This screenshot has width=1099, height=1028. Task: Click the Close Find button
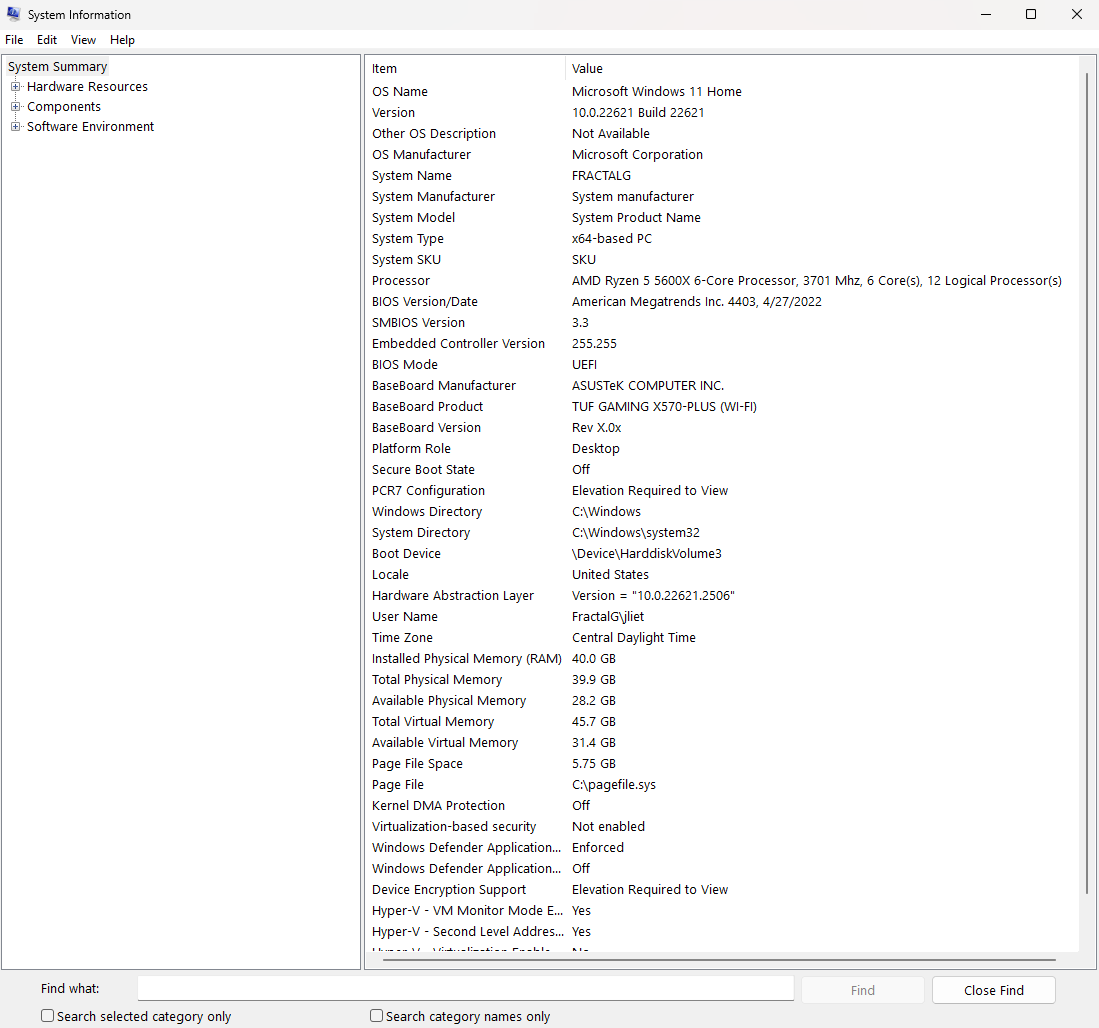(994, 990)
